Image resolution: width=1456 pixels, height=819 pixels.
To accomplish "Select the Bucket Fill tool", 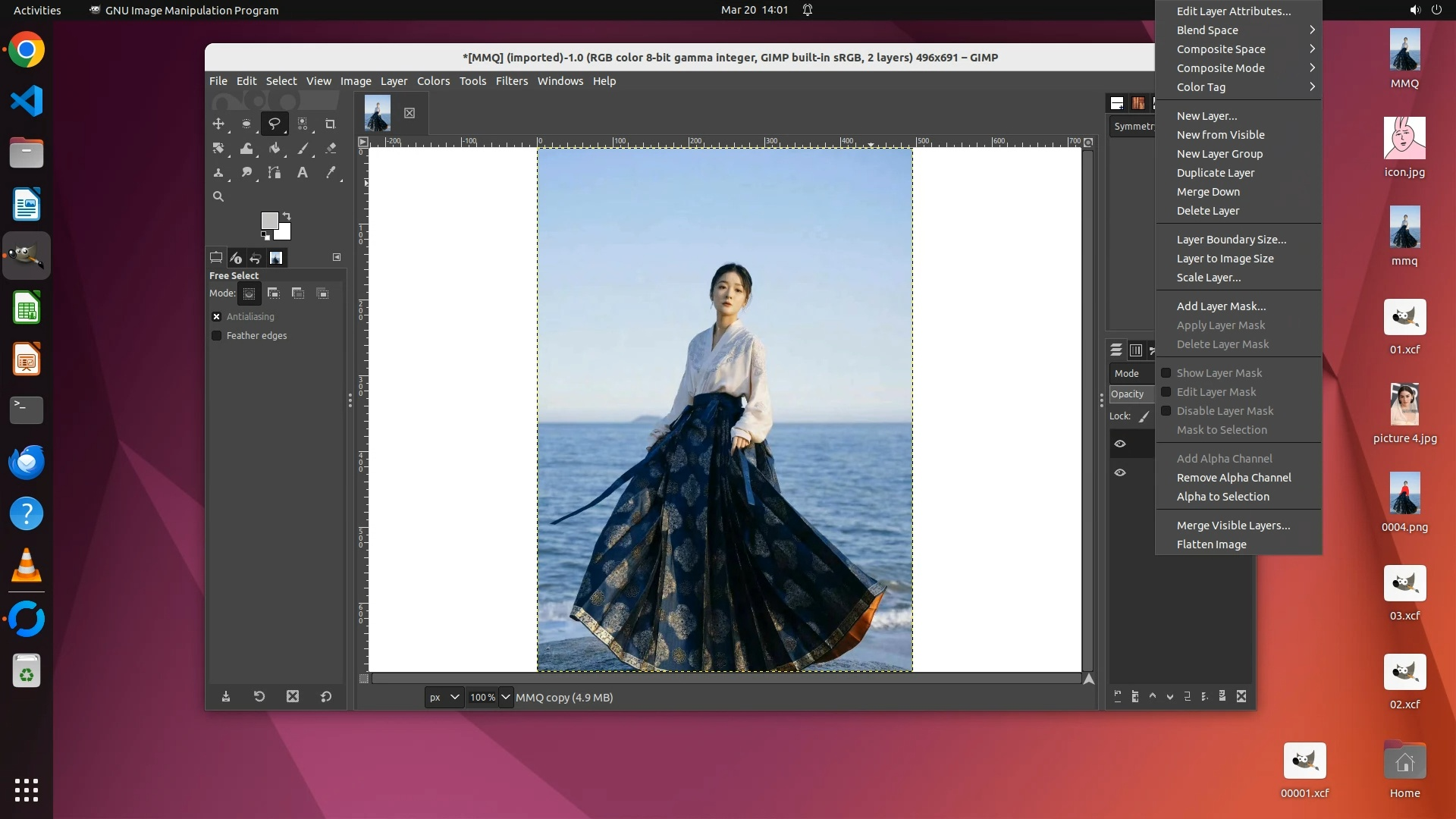I will click(275, 149).
